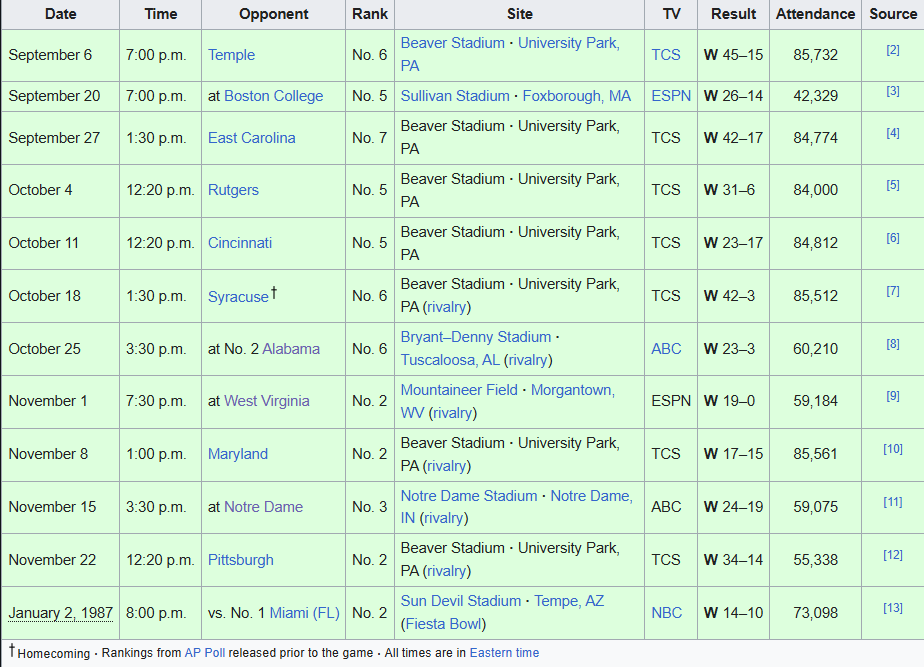The height and width of the screenshot is (667, 924).
Task: Open the Boston College link
Action: click(x=273, y=96)
